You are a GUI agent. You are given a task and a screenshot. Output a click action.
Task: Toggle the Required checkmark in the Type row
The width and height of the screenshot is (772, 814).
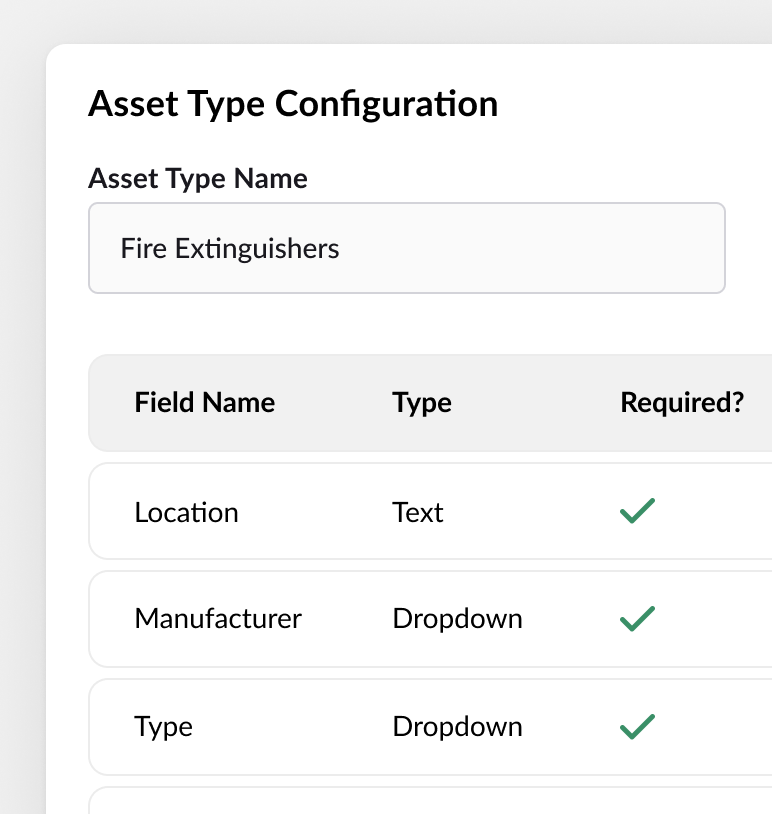637,726
